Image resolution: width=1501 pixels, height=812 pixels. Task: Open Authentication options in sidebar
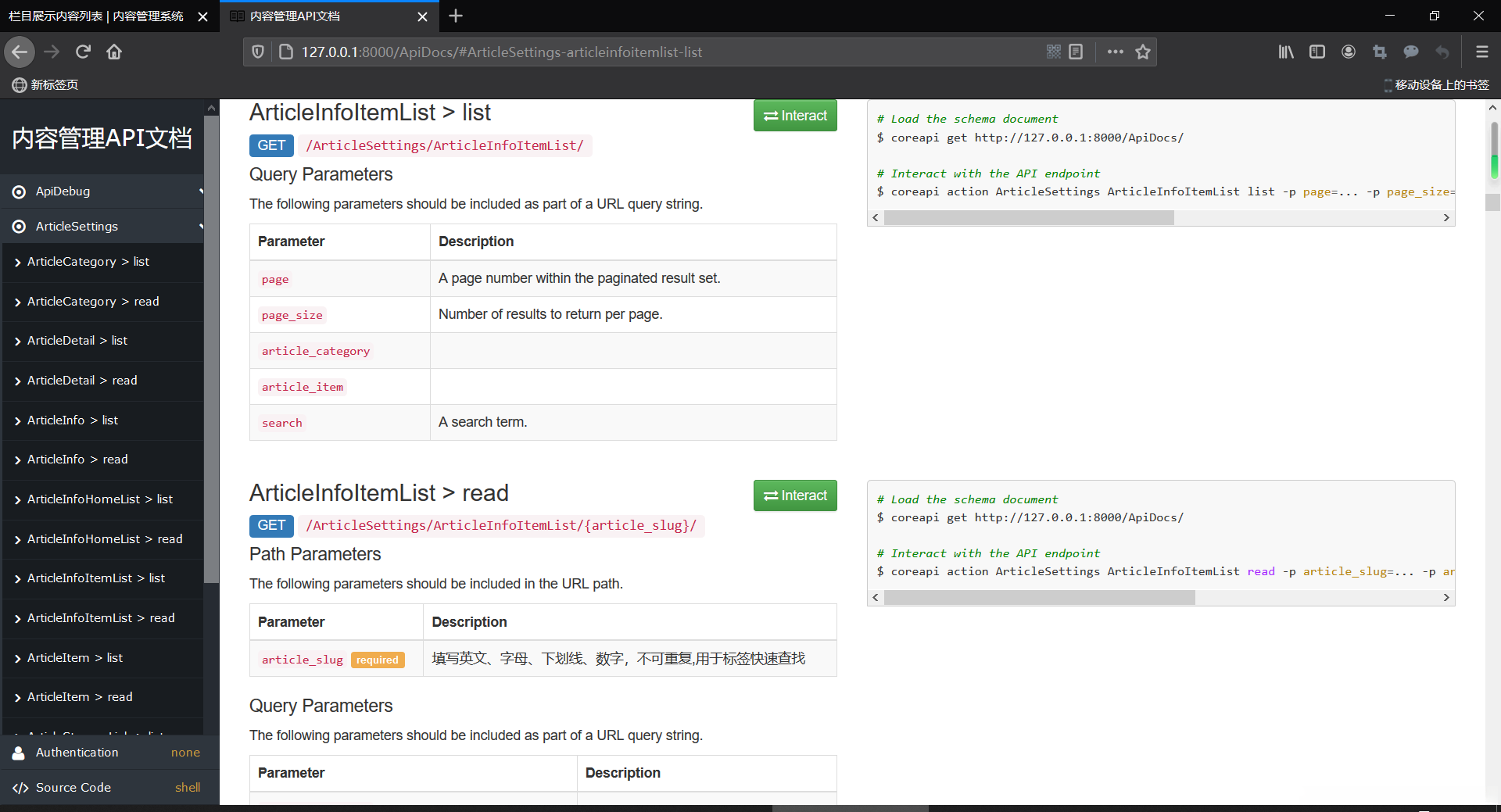click(x=109, y=753)
